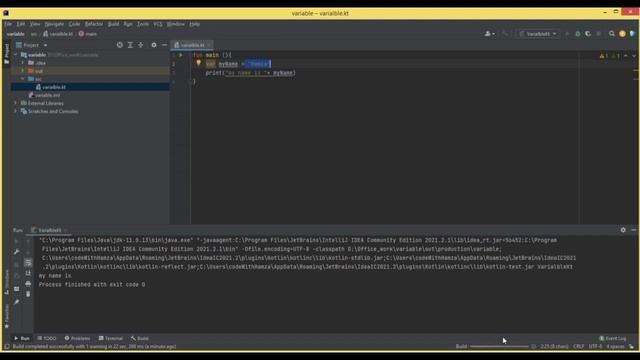Viewport: 640px width, 360px height.
Task: Open the Refactor menu
Action: [94, 24]
